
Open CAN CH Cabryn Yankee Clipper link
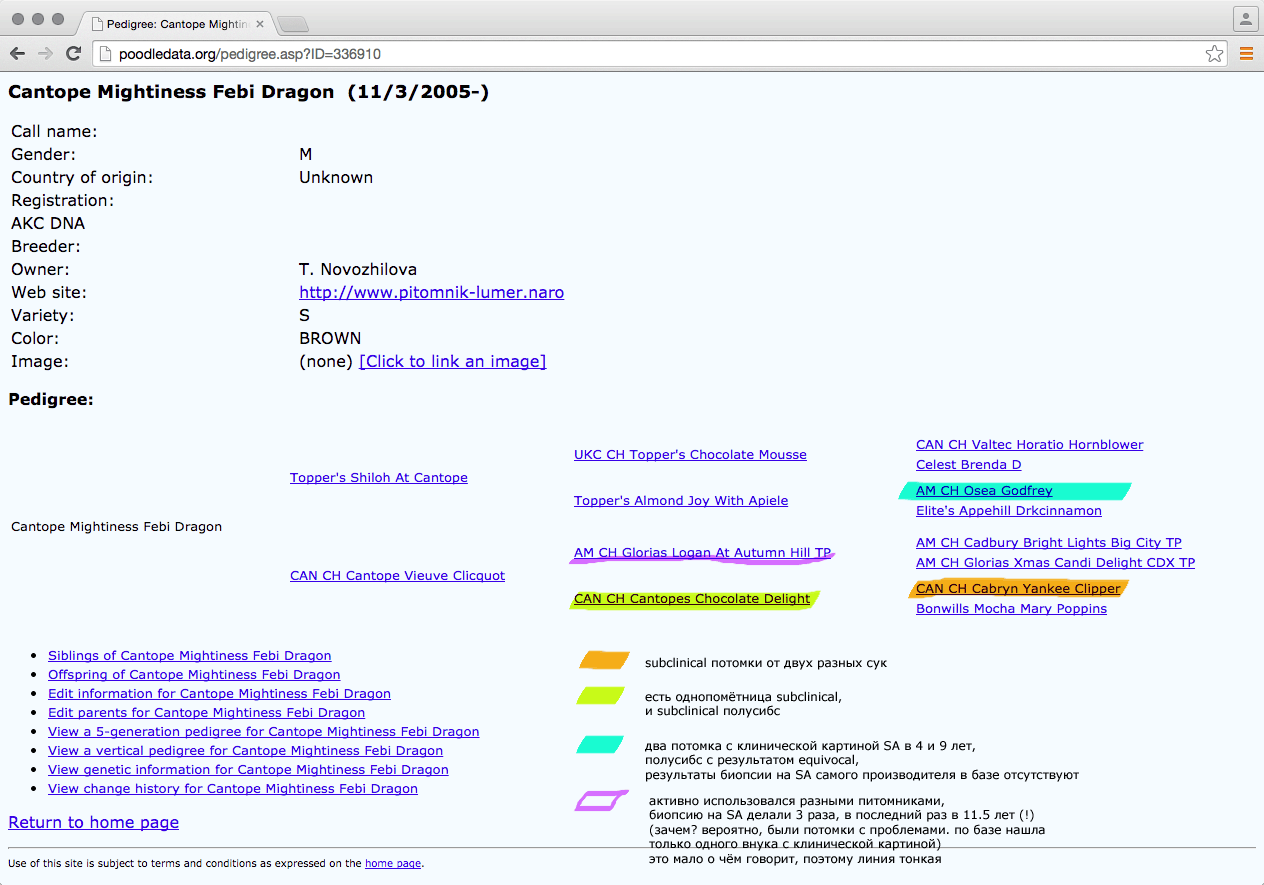1018,589
